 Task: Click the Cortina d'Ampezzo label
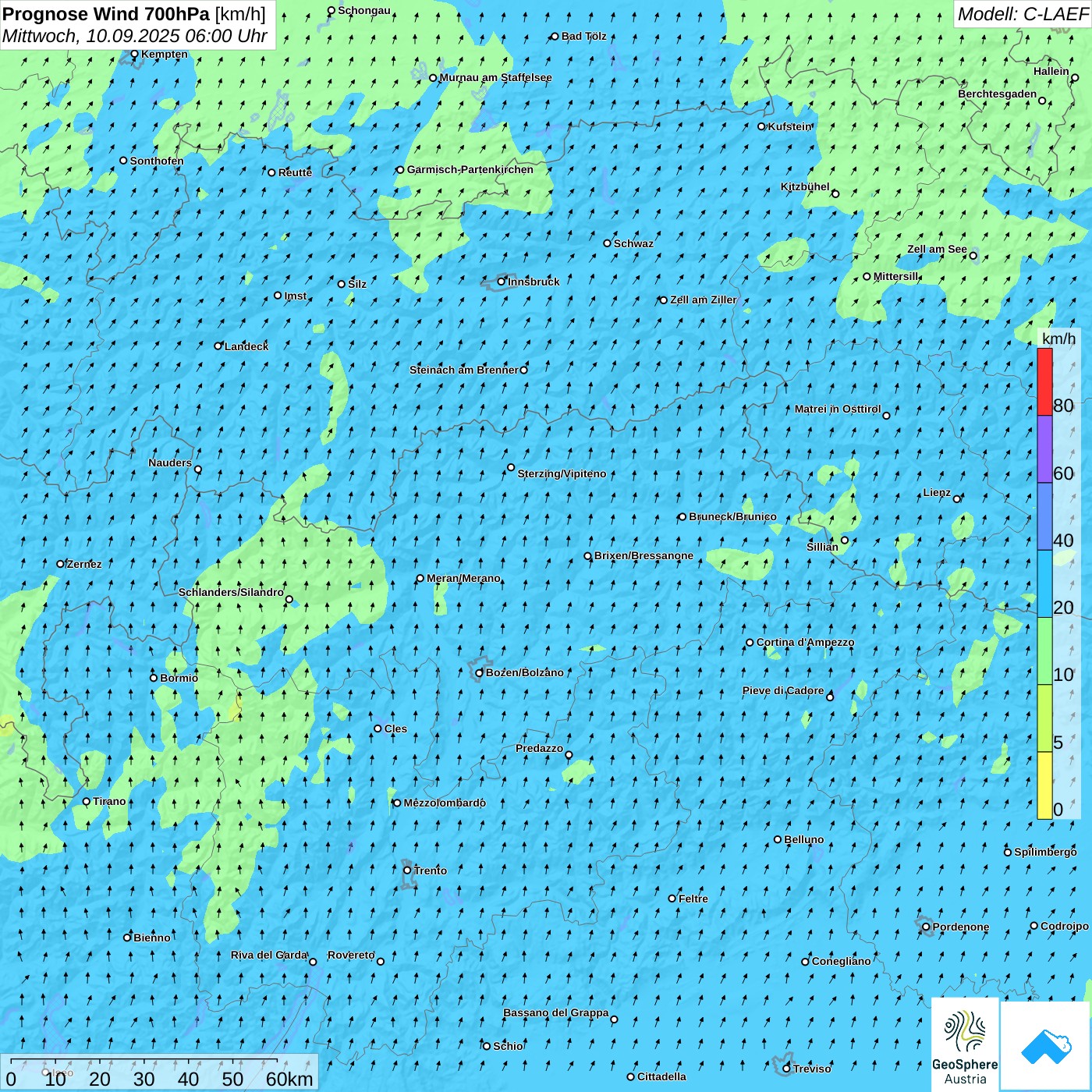805,643
